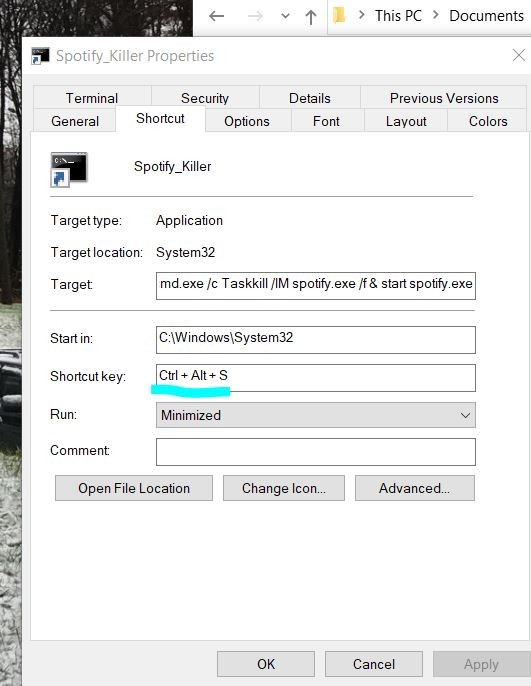The image size is (531, 686).
Task: Select Documents in the breadcrumb path
Action: [486, 16]
